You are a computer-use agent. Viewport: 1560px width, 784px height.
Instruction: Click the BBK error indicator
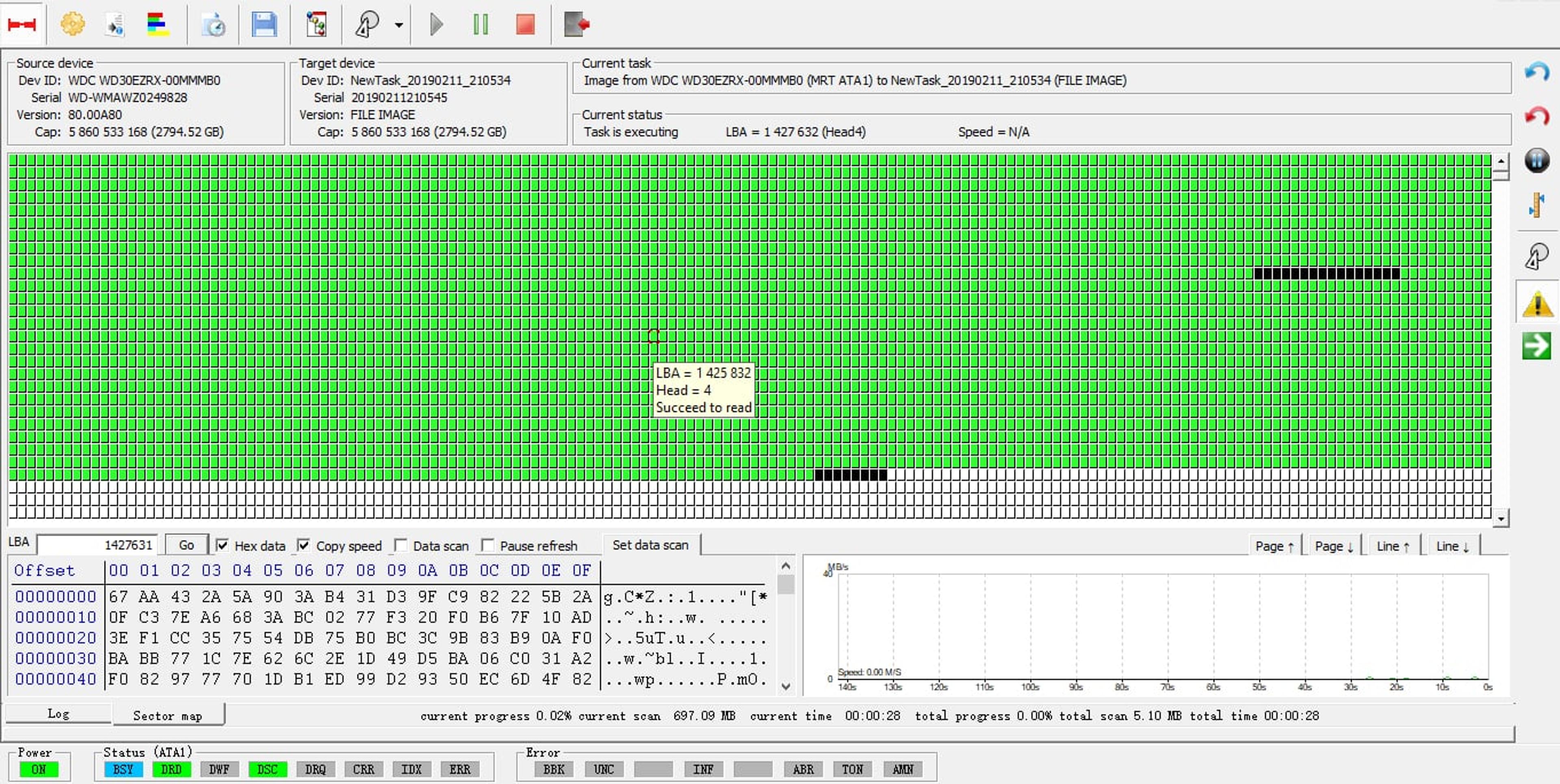553,769
